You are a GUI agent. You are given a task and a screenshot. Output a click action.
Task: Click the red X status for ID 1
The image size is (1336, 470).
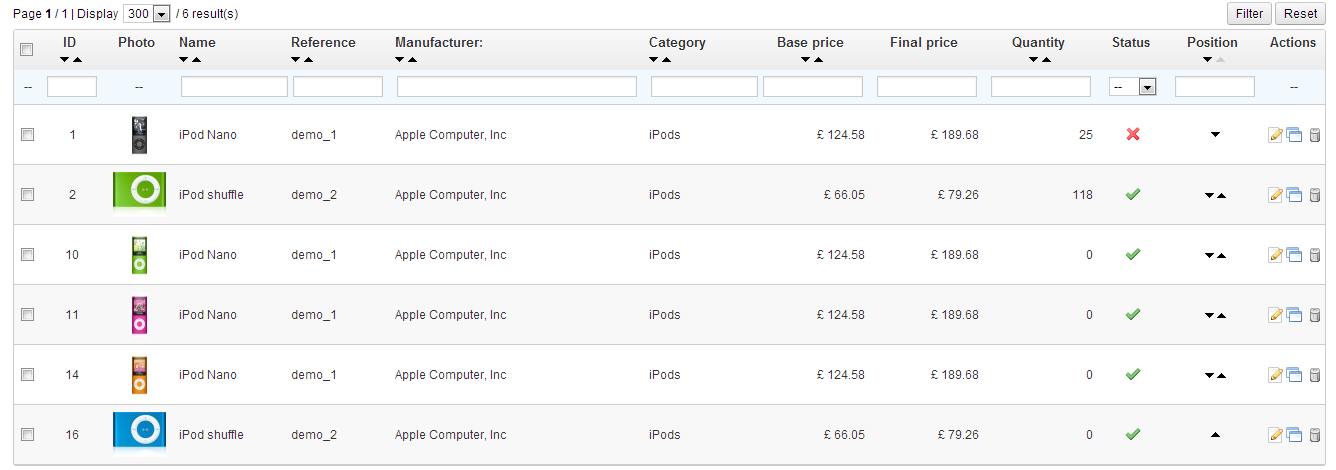(x=1133, y=135)
